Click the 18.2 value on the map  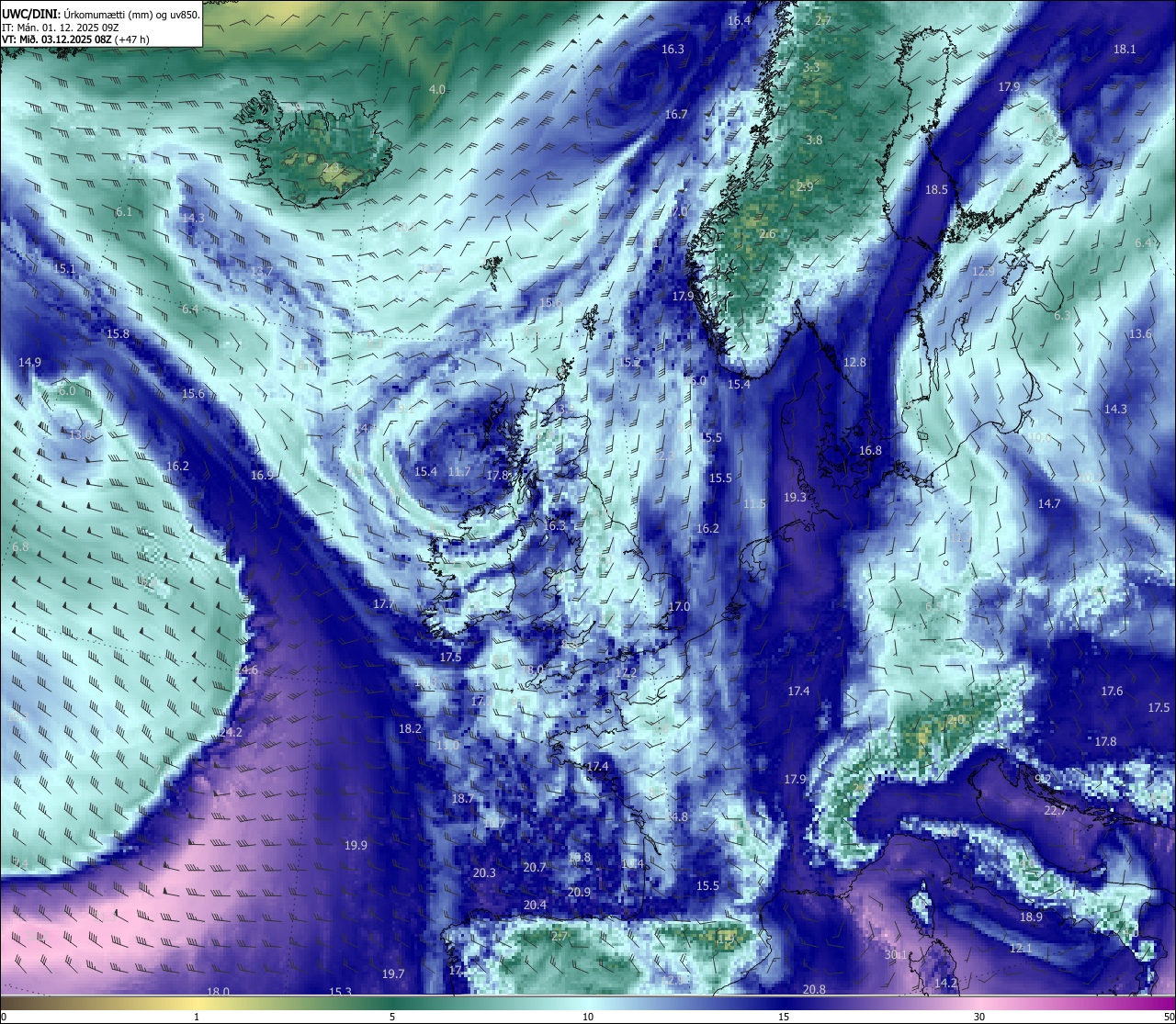(410, 728)
